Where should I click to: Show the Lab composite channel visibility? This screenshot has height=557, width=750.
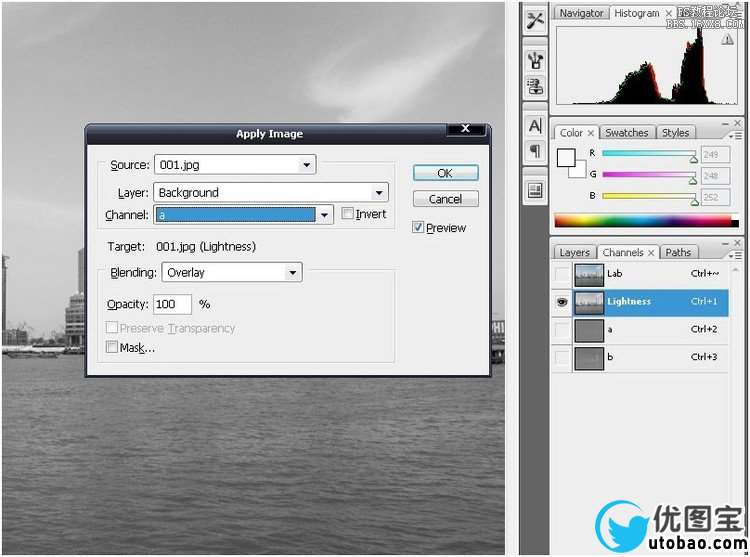(562, 274)
